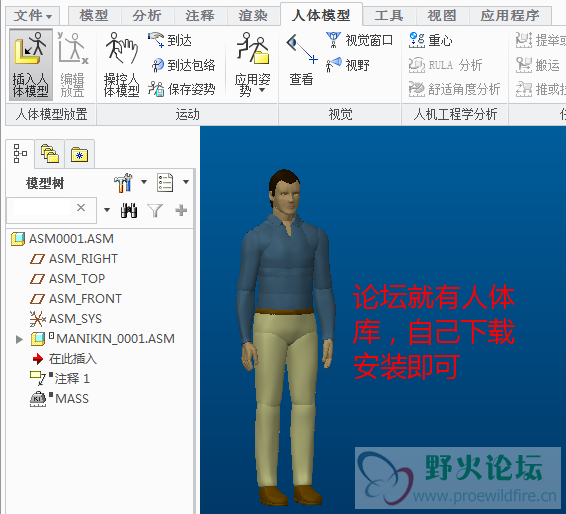Click the lift analysis (提举) tool

click(540, 40)
